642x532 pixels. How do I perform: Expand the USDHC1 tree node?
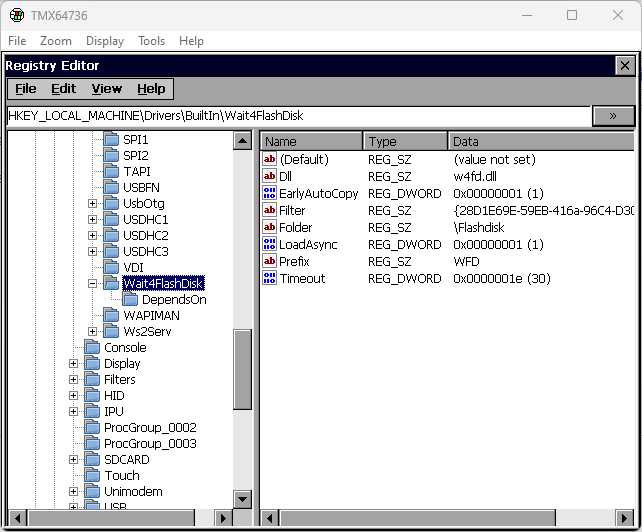click(x=93, y=220)
